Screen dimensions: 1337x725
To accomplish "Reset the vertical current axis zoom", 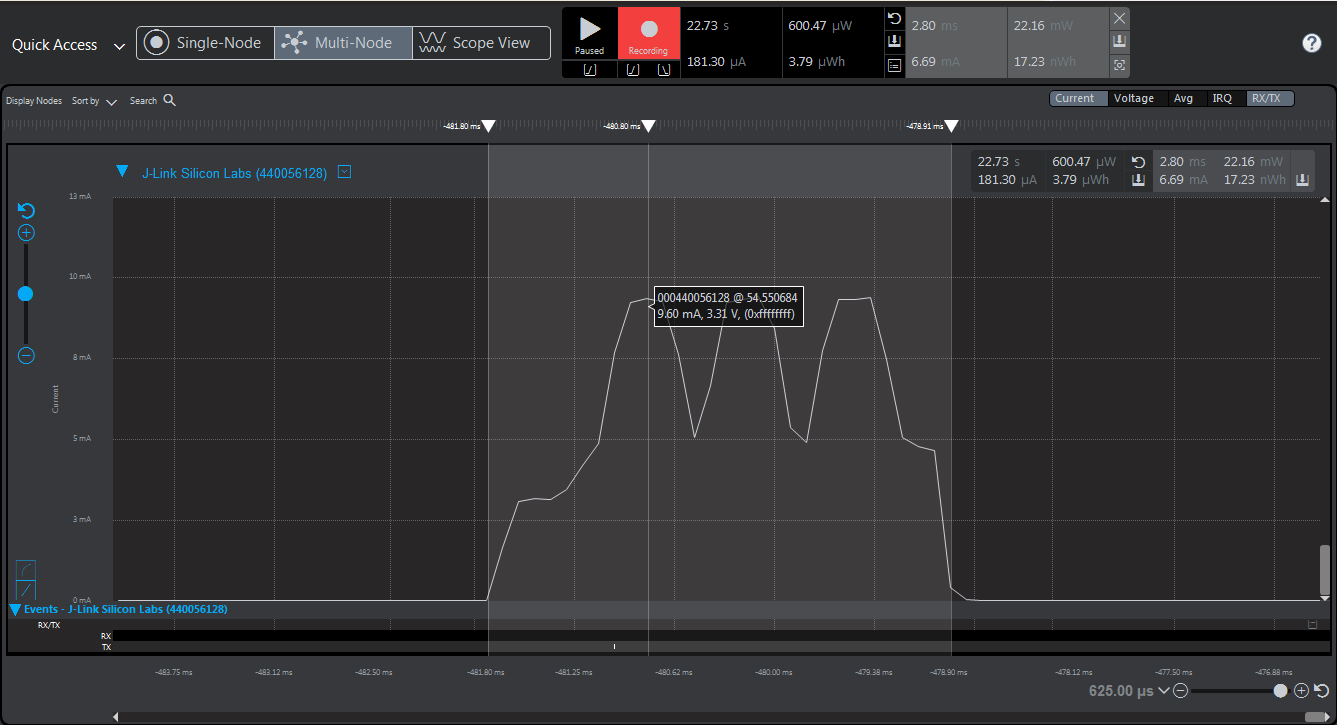I will pos(27,210).
